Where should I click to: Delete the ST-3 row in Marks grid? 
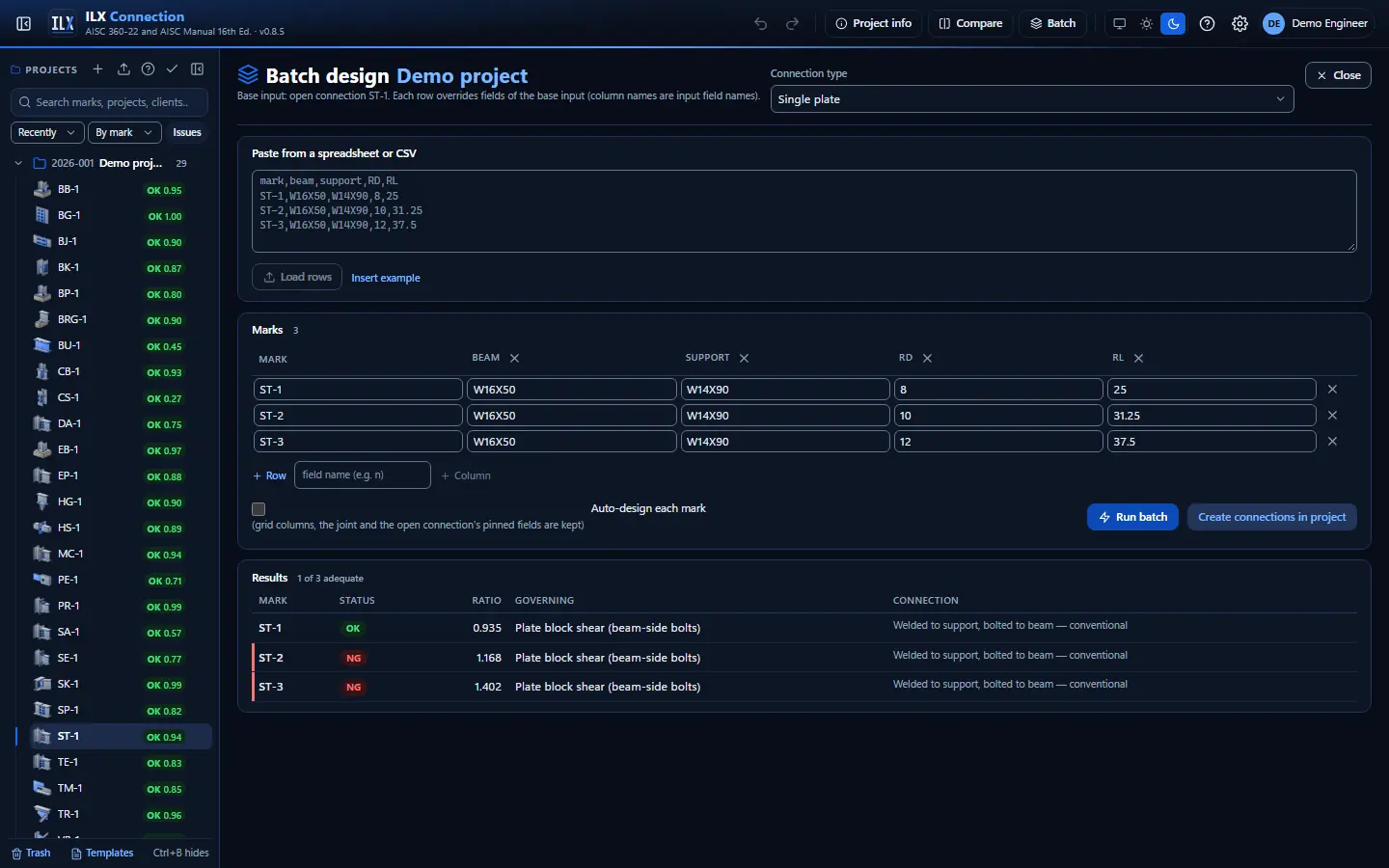(1333, 442)
